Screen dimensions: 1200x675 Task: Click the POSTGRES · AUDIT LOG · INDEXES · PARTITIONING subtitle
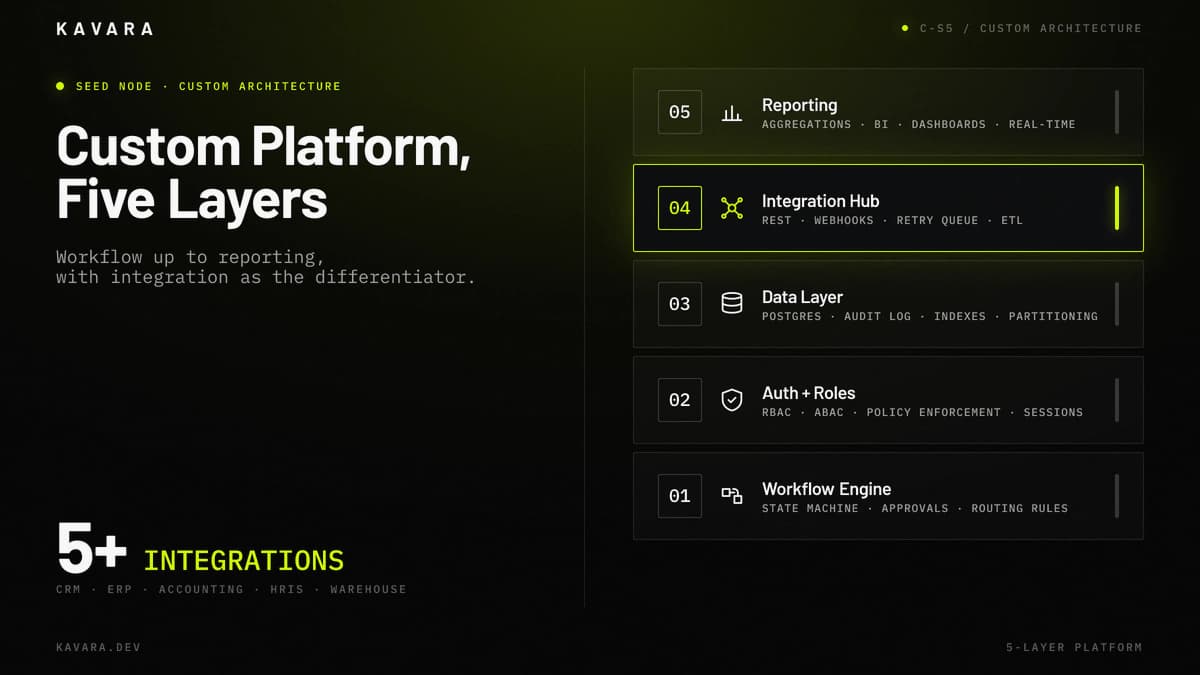coord(930,316)
